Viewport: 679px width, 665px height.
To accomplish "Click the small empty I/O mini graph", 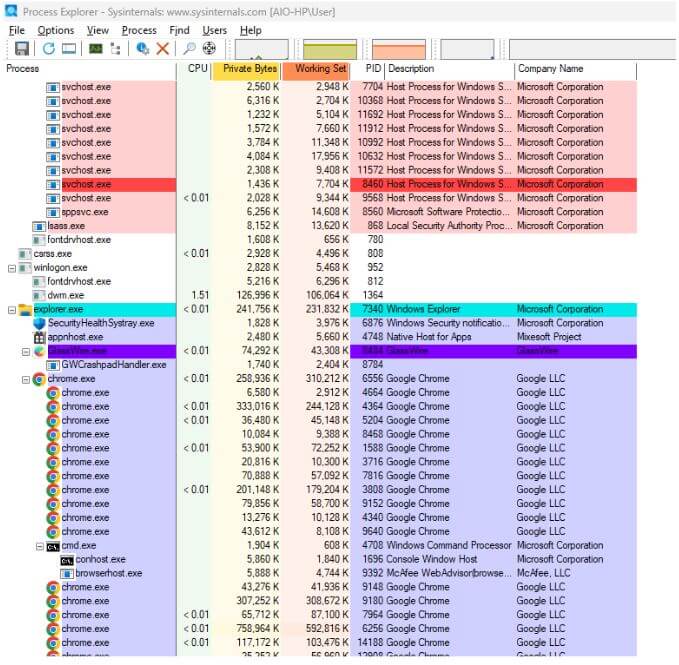I will tap(467, 49).
